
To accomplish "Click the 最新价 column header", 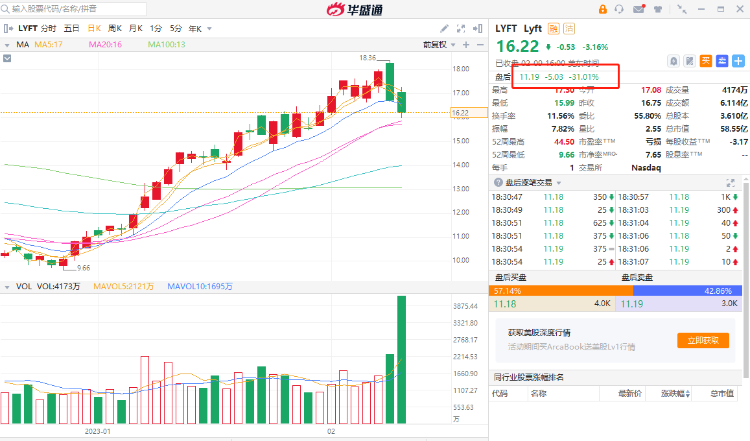I will 630,394.
